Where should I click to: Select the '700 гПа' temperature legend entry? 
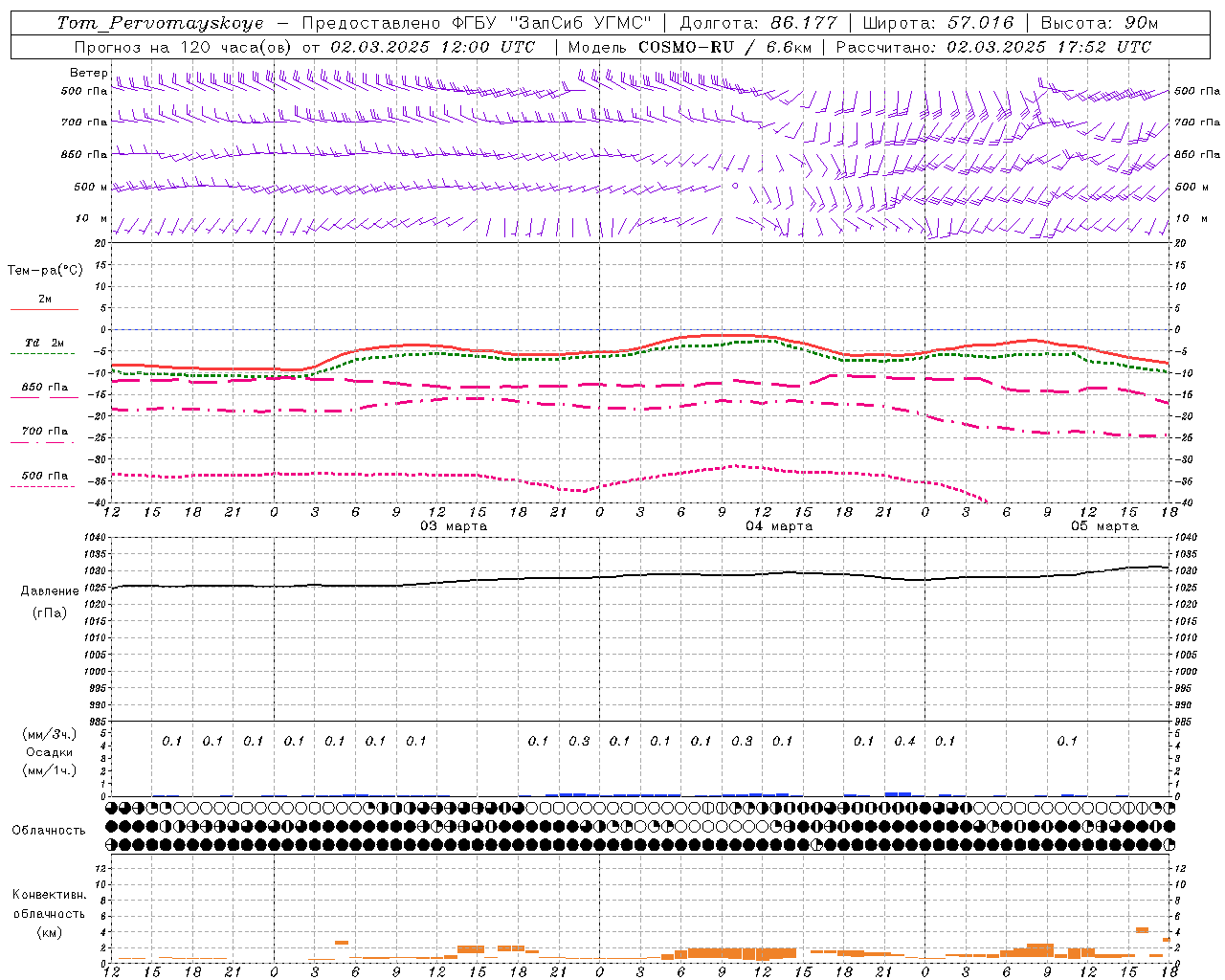coord(45,431)
